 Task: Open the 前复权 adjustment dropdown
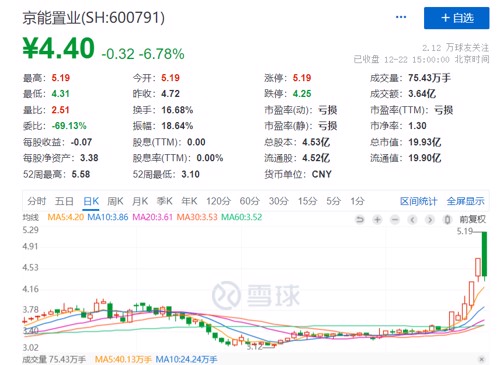click(473, 219)
